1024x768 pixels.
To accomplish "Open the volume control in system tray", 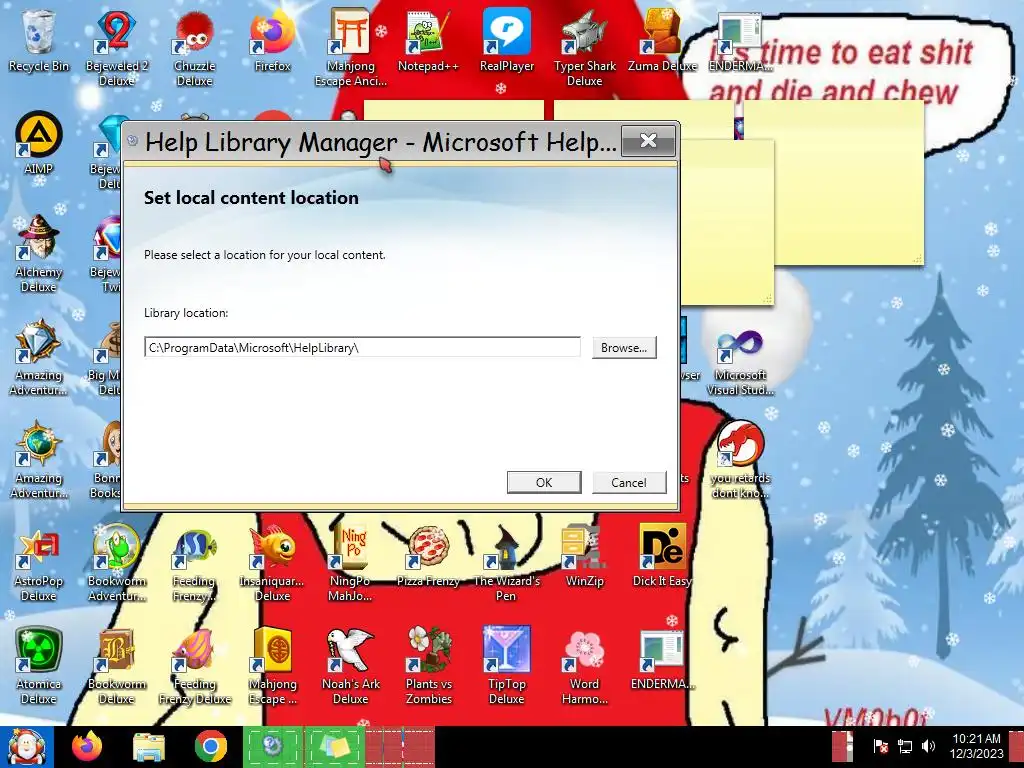I will 928,746.
